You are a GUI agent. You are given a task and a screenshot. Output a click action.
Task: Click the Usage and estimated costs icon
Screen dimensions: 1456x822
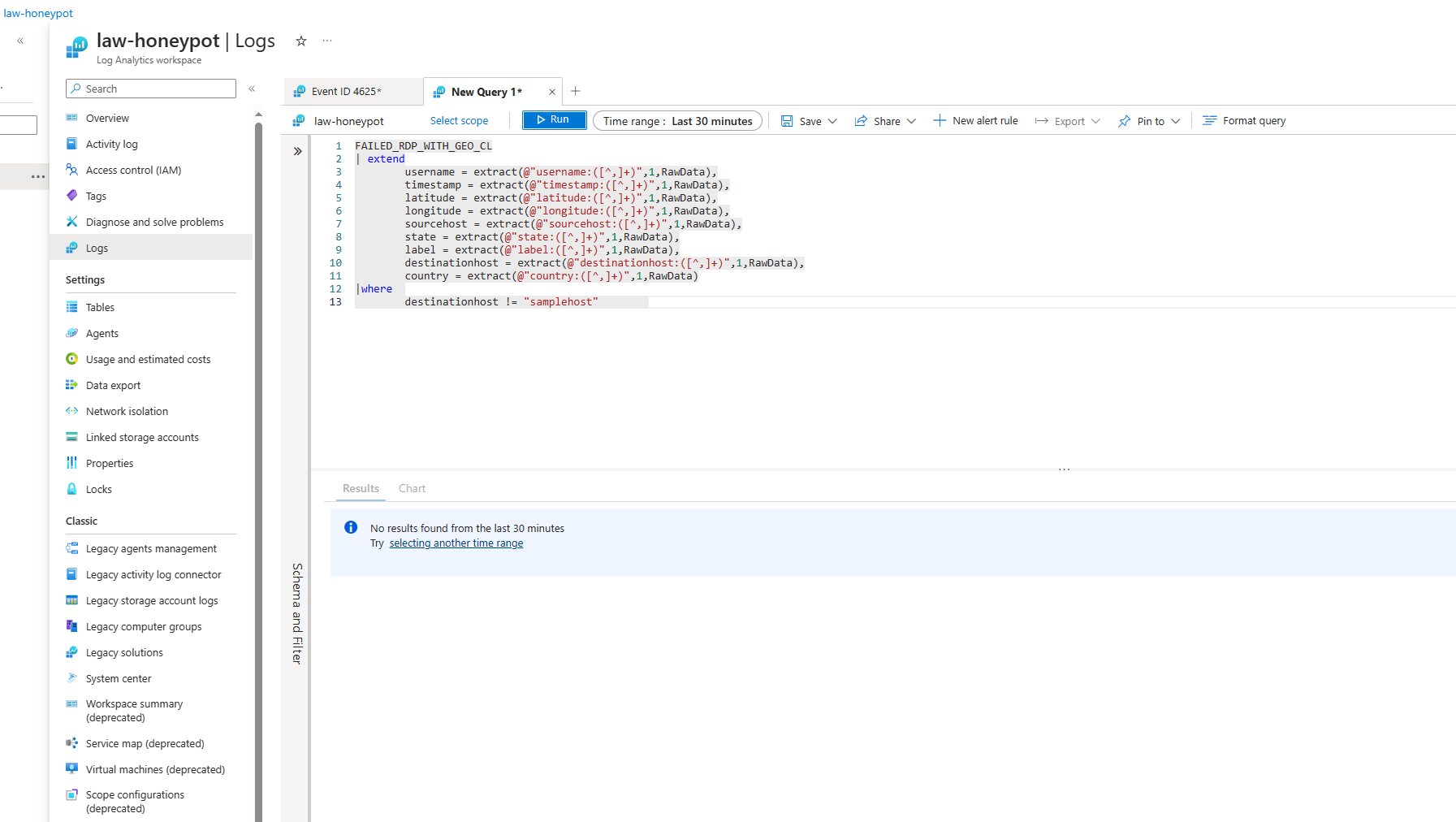coord(71,359)
